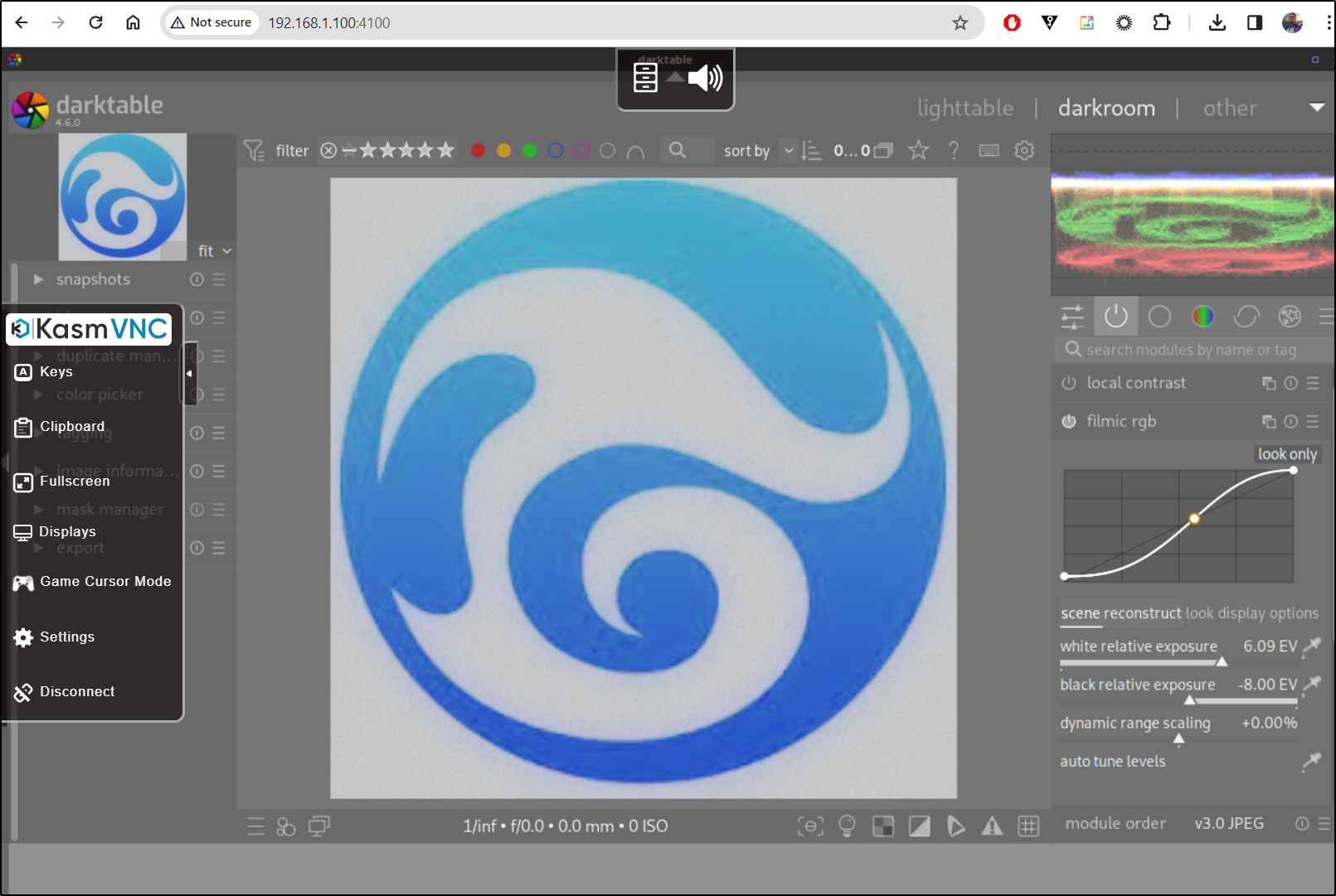
Task: Toggle gamut check warning triangle
Action: 992,826
